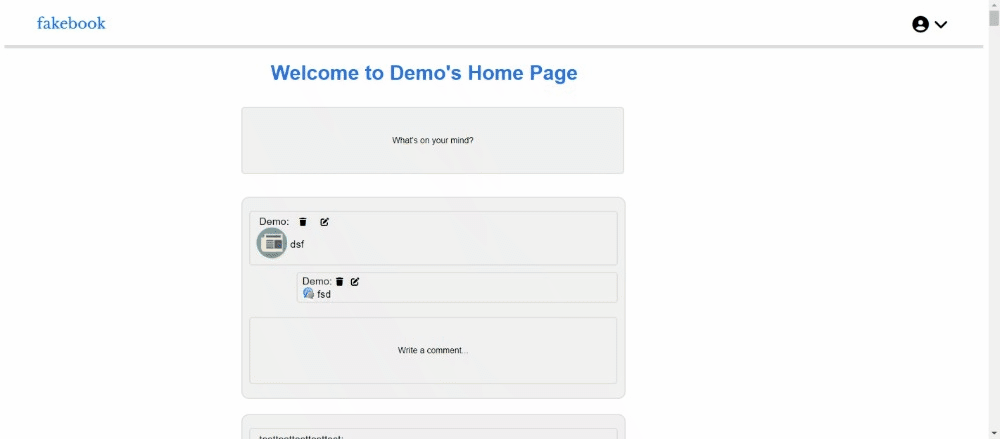The height and width of the screenshot is (439, 1000).
Task: Open the fakebook logo link
Action: [x=71, y=24]
